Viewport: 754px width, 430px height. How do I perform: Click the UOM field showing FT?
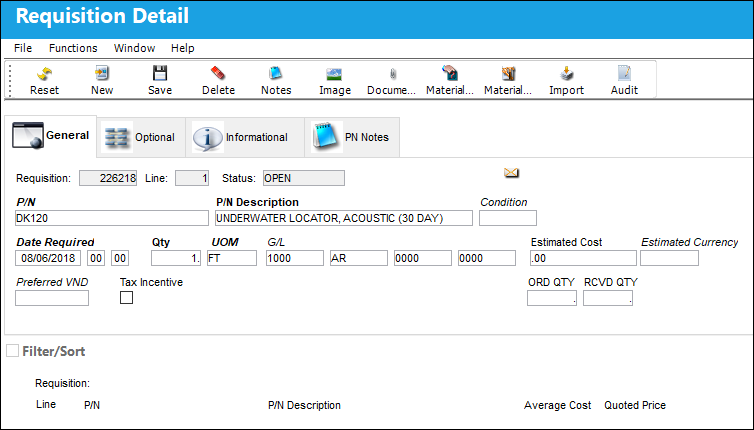pos(232,258)
